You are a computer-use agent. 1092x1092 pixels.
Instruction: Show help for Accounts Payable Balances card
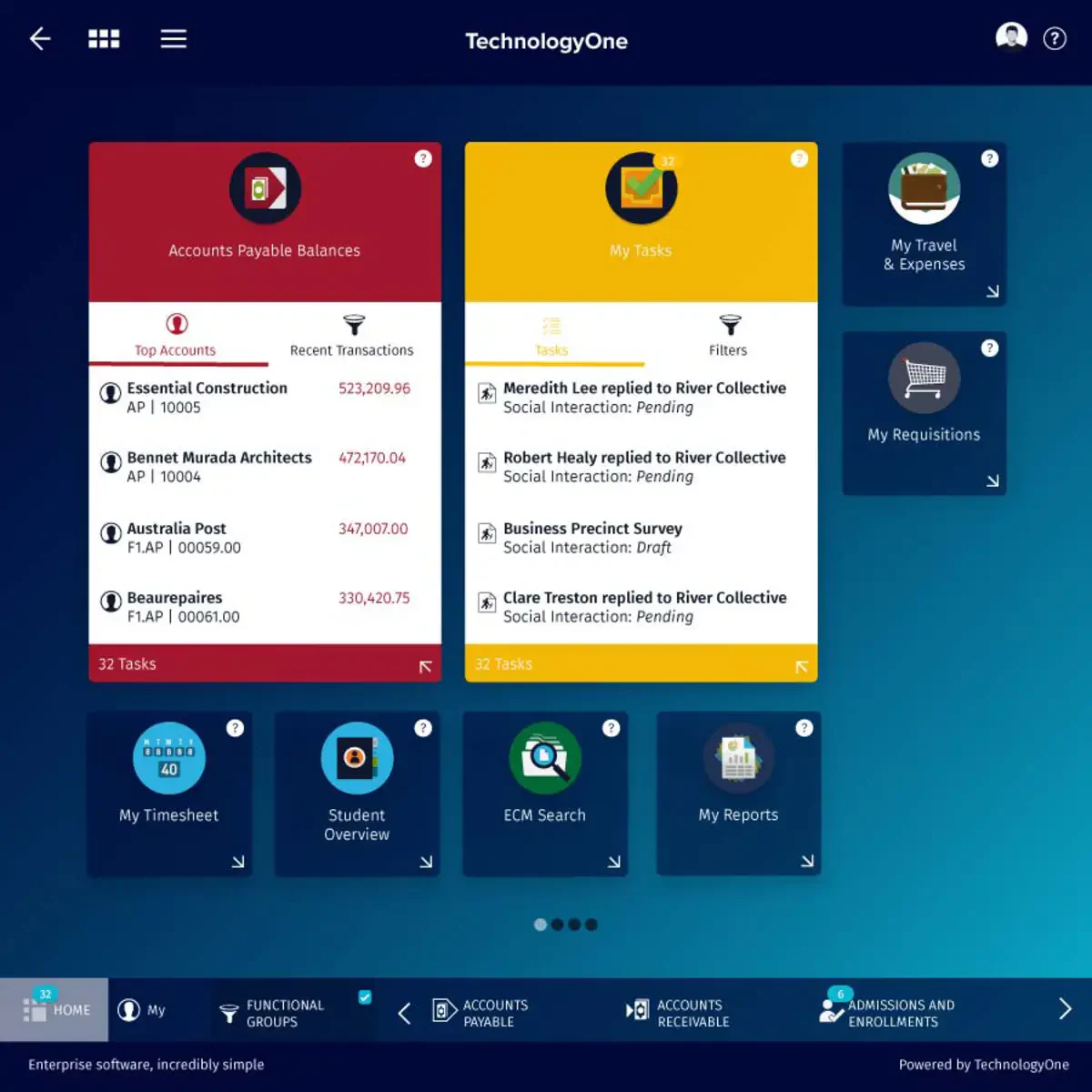click(423, 158)
